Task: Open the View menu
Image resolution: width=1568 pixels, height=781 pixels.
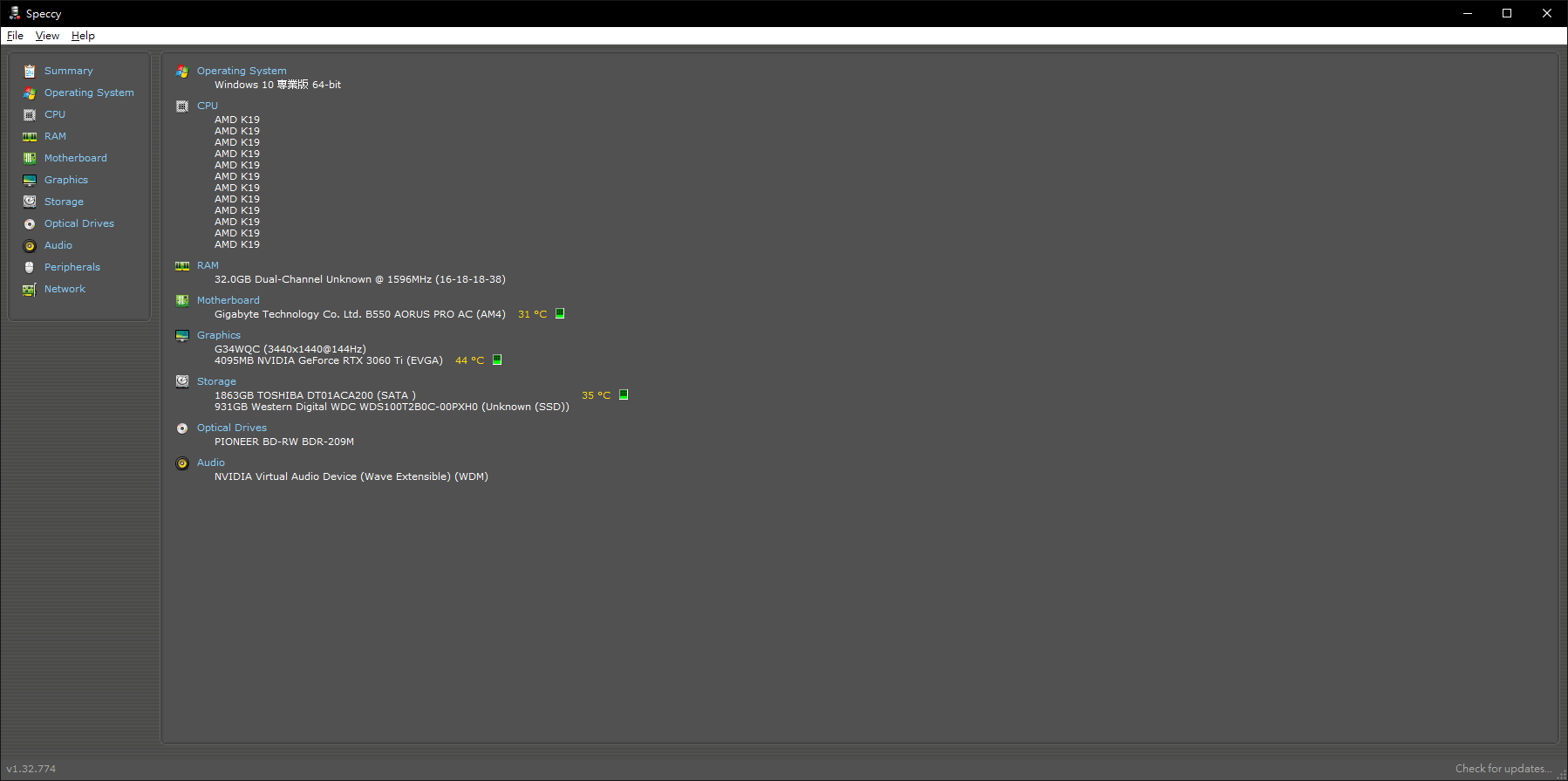Action: 47,36
